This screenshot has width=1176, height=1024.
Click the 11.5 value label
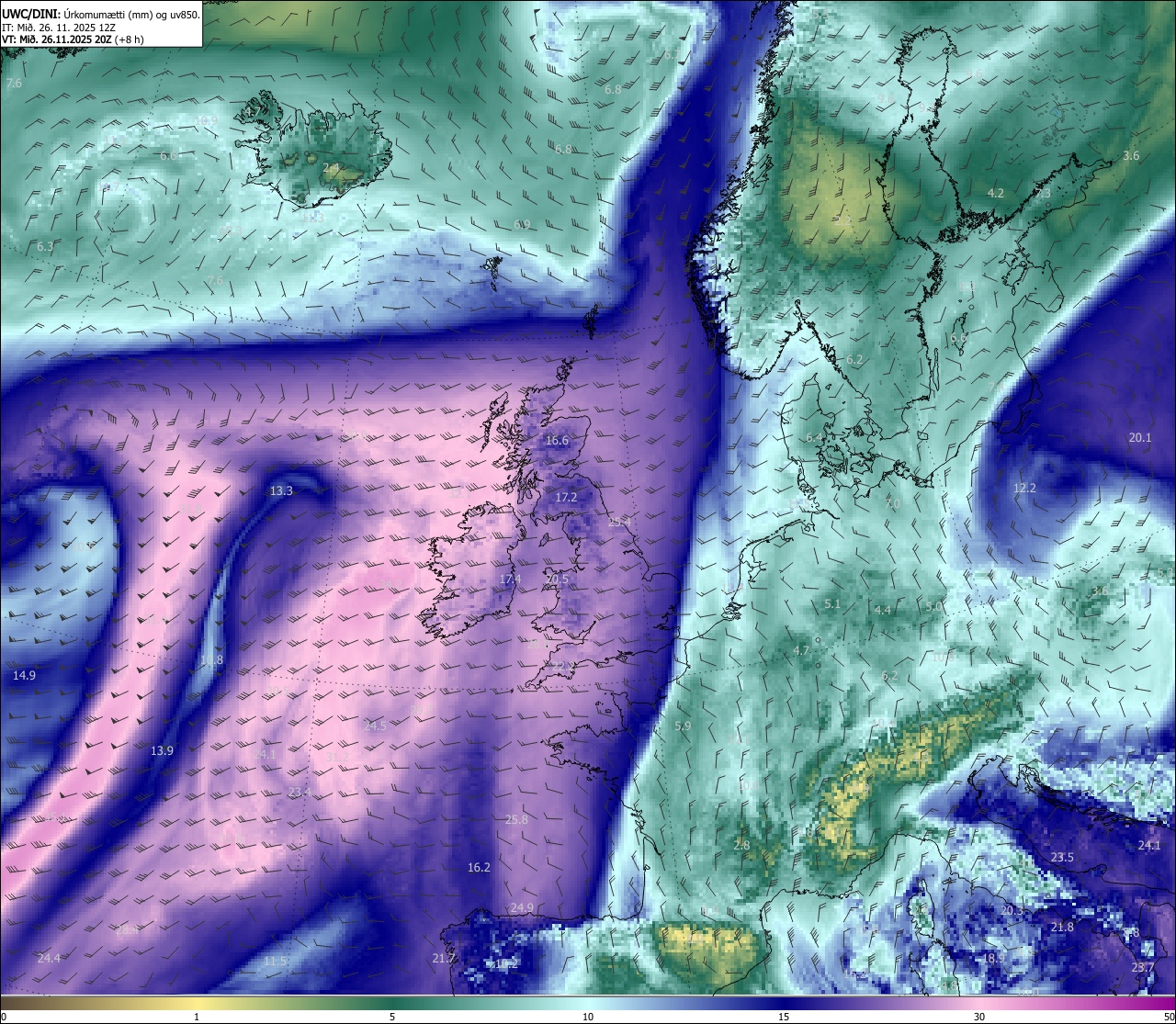[x=276, y=961]
